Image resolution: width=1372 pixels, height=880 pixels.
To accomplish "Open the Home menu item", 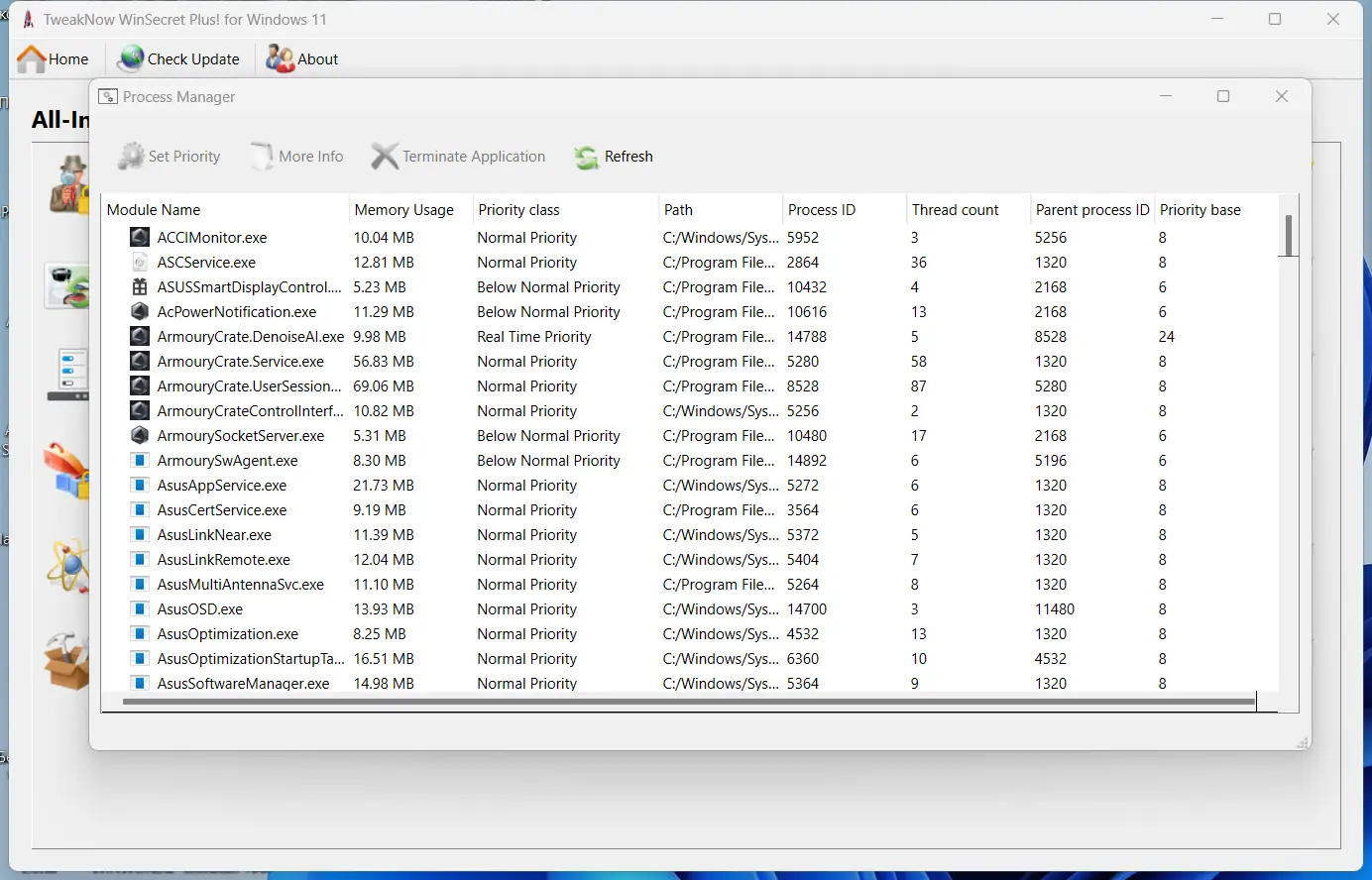I will [x=54, y=59].
